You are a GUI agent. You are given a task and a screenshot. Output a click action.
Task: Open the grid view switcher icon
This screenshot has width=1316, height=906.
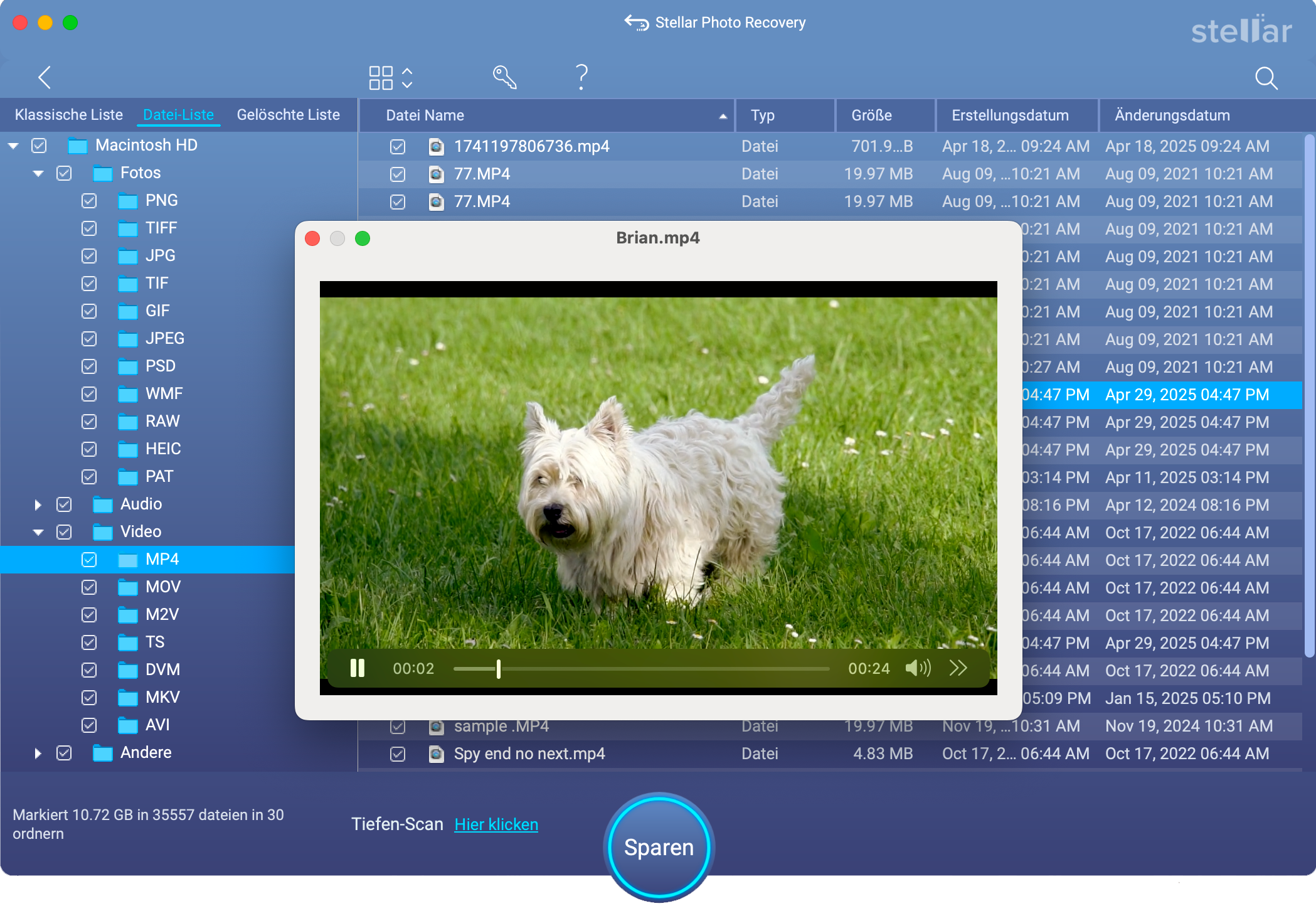click(390, 78)
